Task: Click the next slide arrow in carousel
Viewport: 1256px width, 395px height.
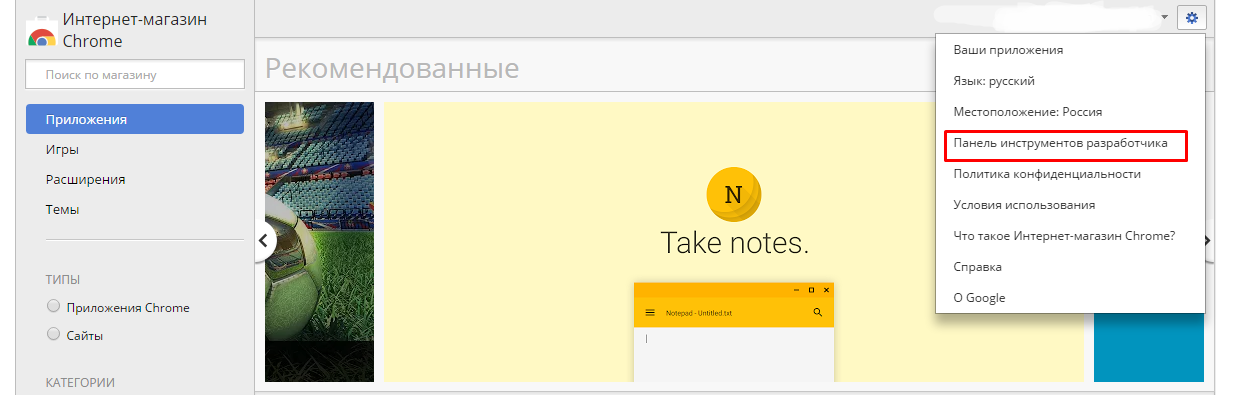Action: click(x=1207, y=240)
